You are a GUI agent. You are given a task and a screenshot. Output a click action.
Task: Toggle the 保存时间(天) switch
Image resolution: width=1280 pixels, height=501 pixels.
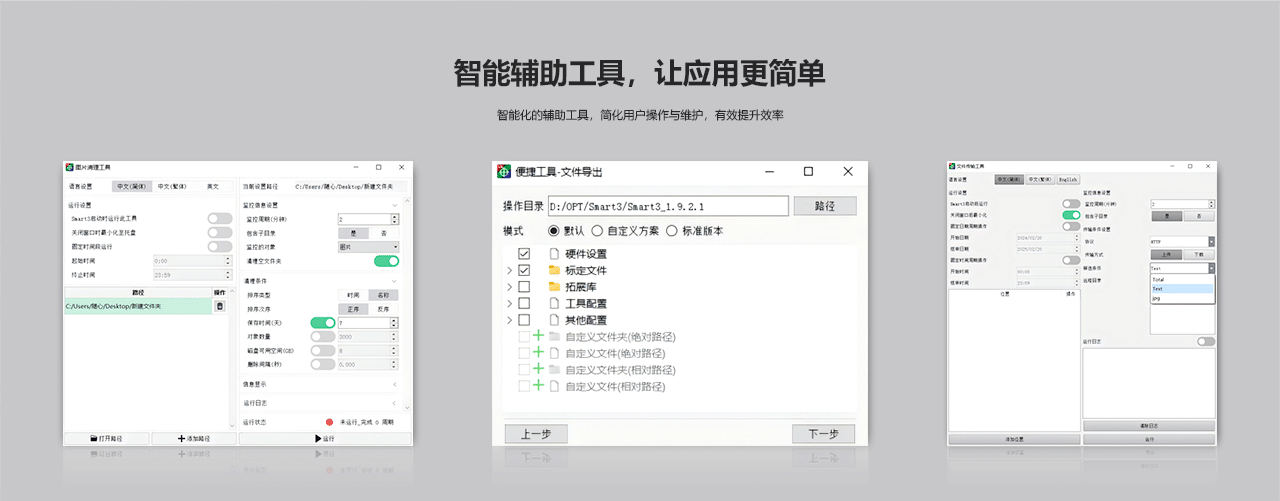pos(323,323)
